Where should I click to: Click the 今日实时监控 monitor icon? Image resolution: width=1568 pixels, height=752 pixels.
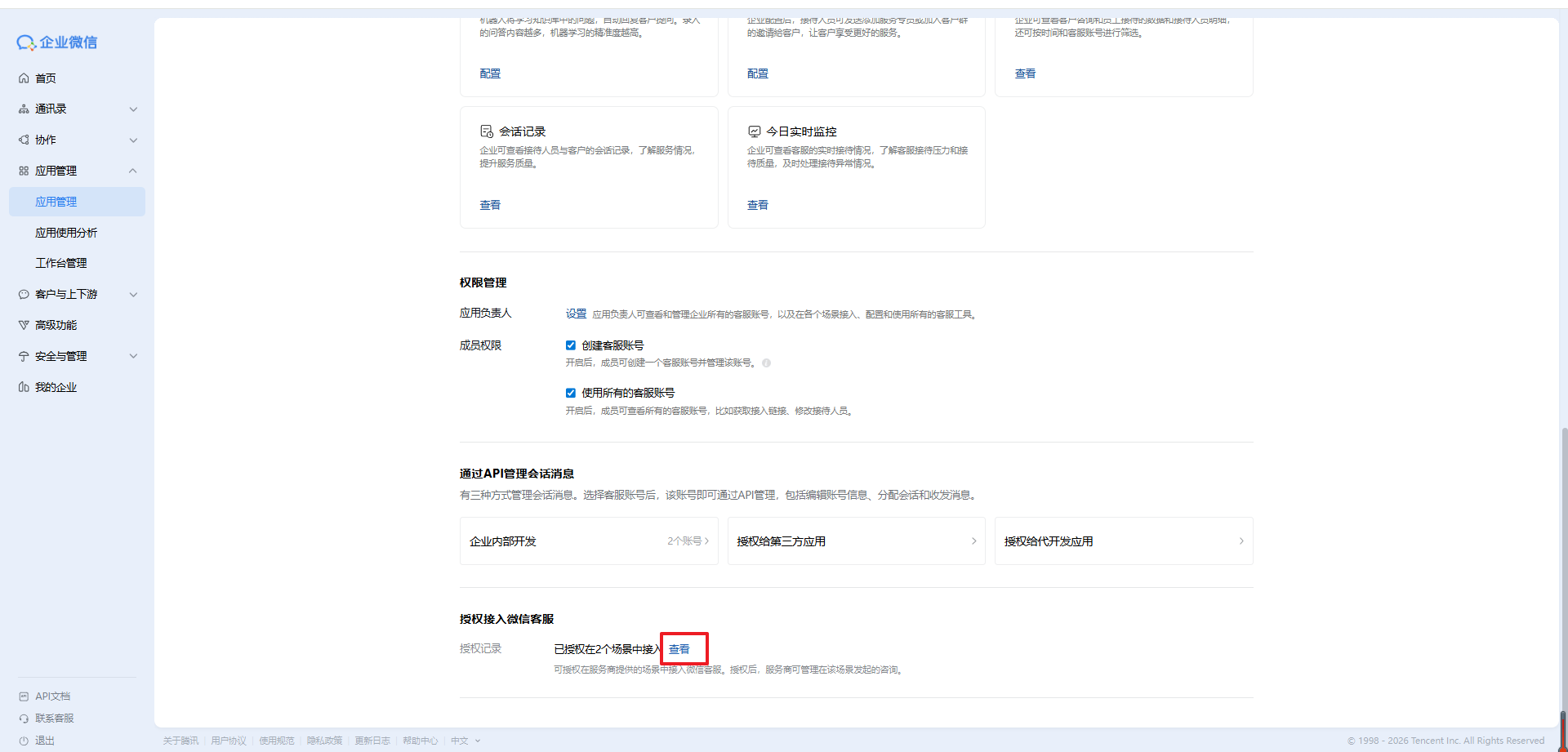coord(755,131)
